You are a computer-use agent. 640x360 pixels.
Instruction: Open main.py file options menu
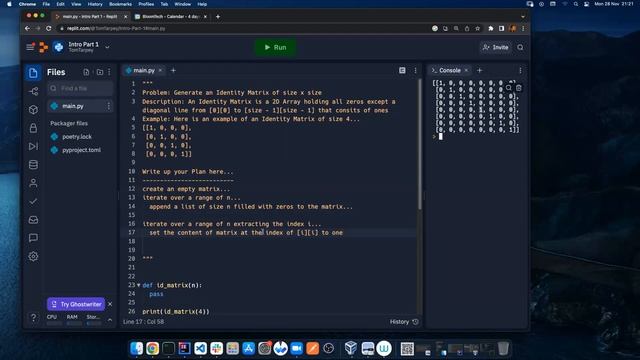(109, 106)
